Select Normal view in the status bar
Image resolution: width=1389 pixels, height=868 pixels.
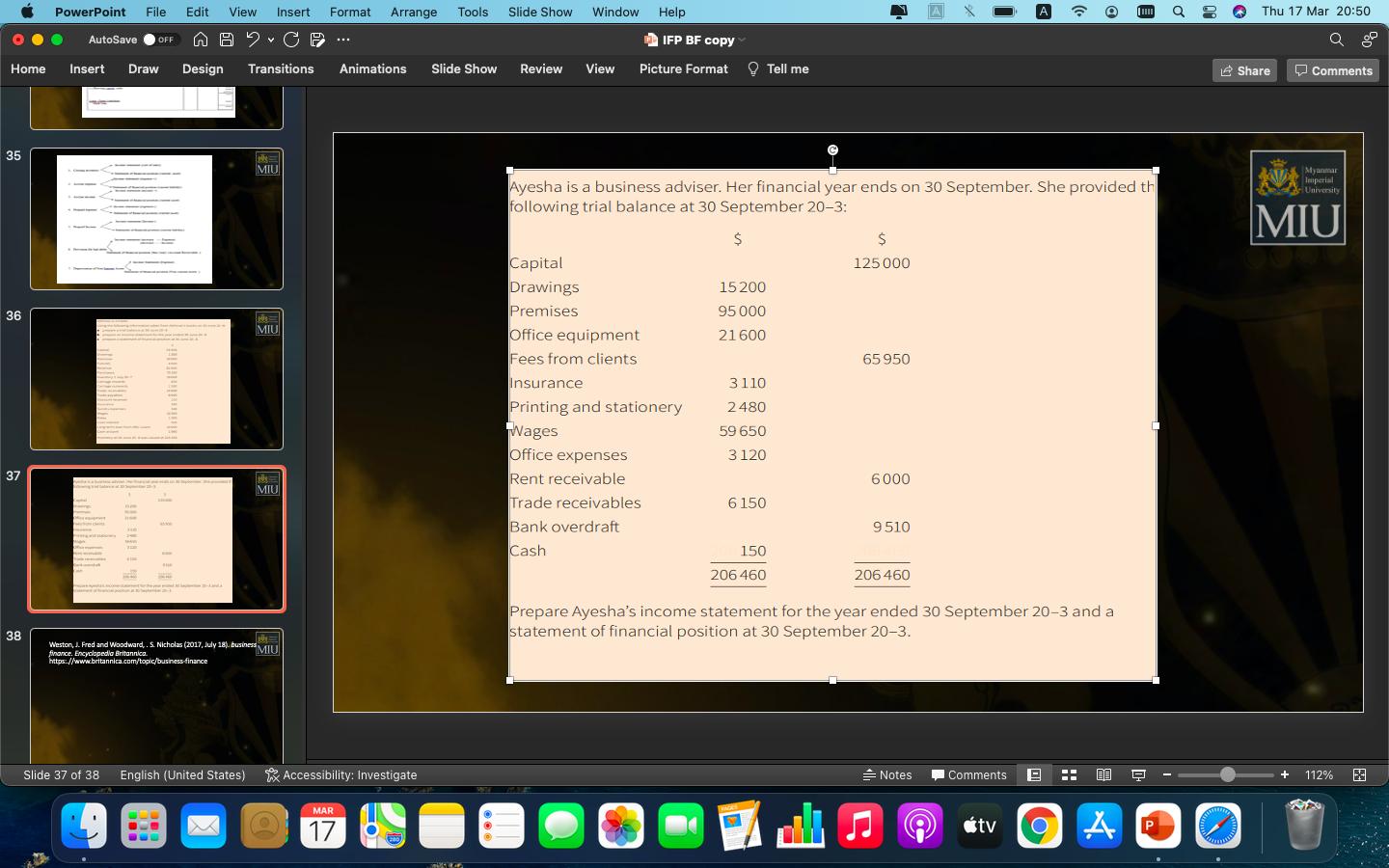[x=1034, y=774]
